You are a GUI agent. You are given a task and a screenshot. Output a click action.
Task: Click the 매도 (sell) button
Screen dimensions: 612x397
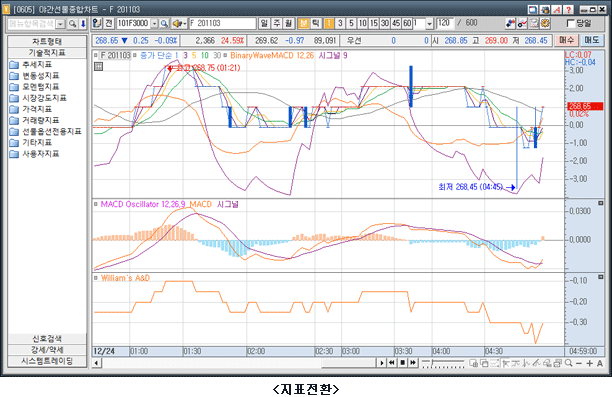pos(592,40)
